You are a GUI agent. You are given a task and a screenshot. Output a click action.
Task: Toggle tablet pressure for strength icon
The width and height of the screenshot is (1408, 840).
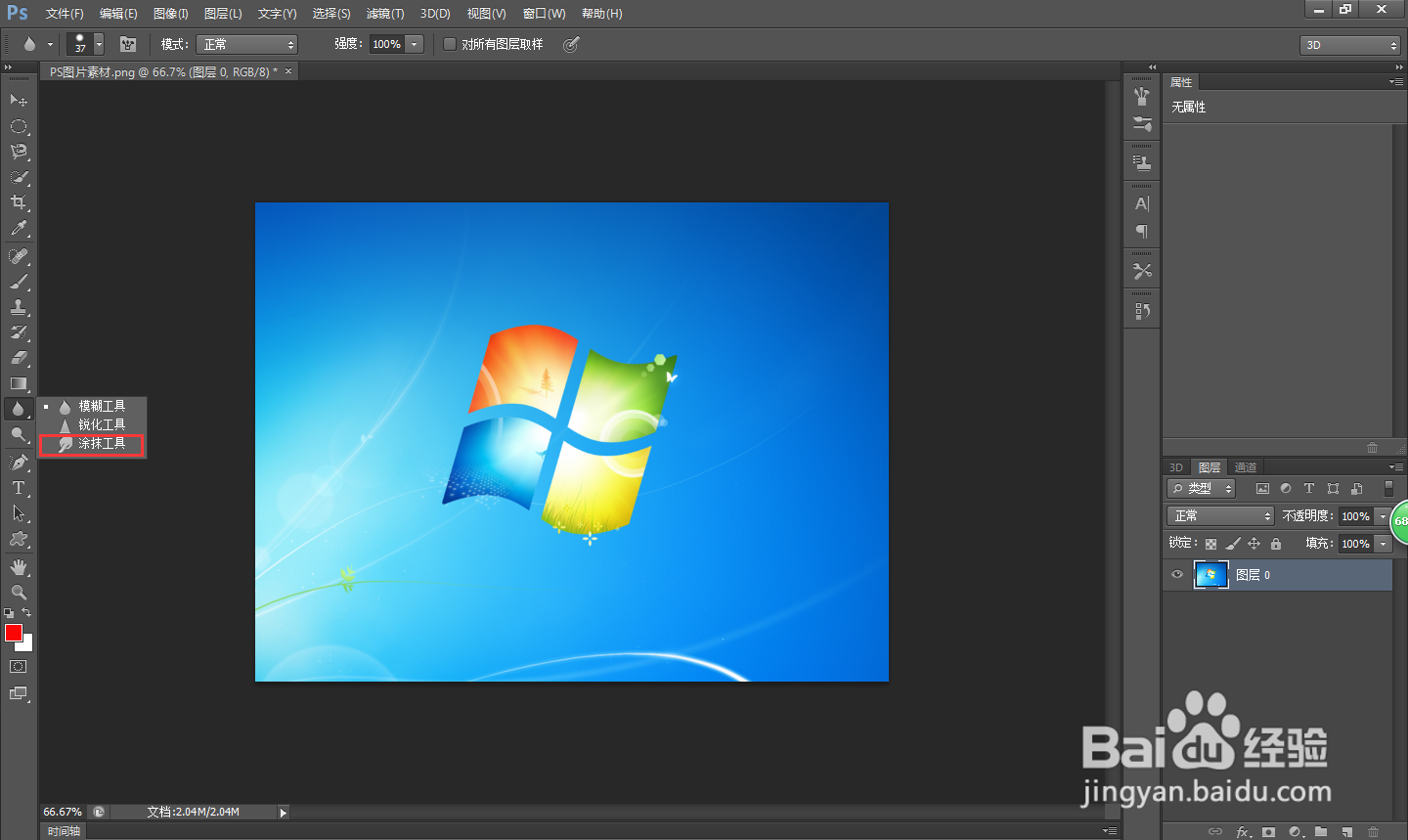coord(572,44)
